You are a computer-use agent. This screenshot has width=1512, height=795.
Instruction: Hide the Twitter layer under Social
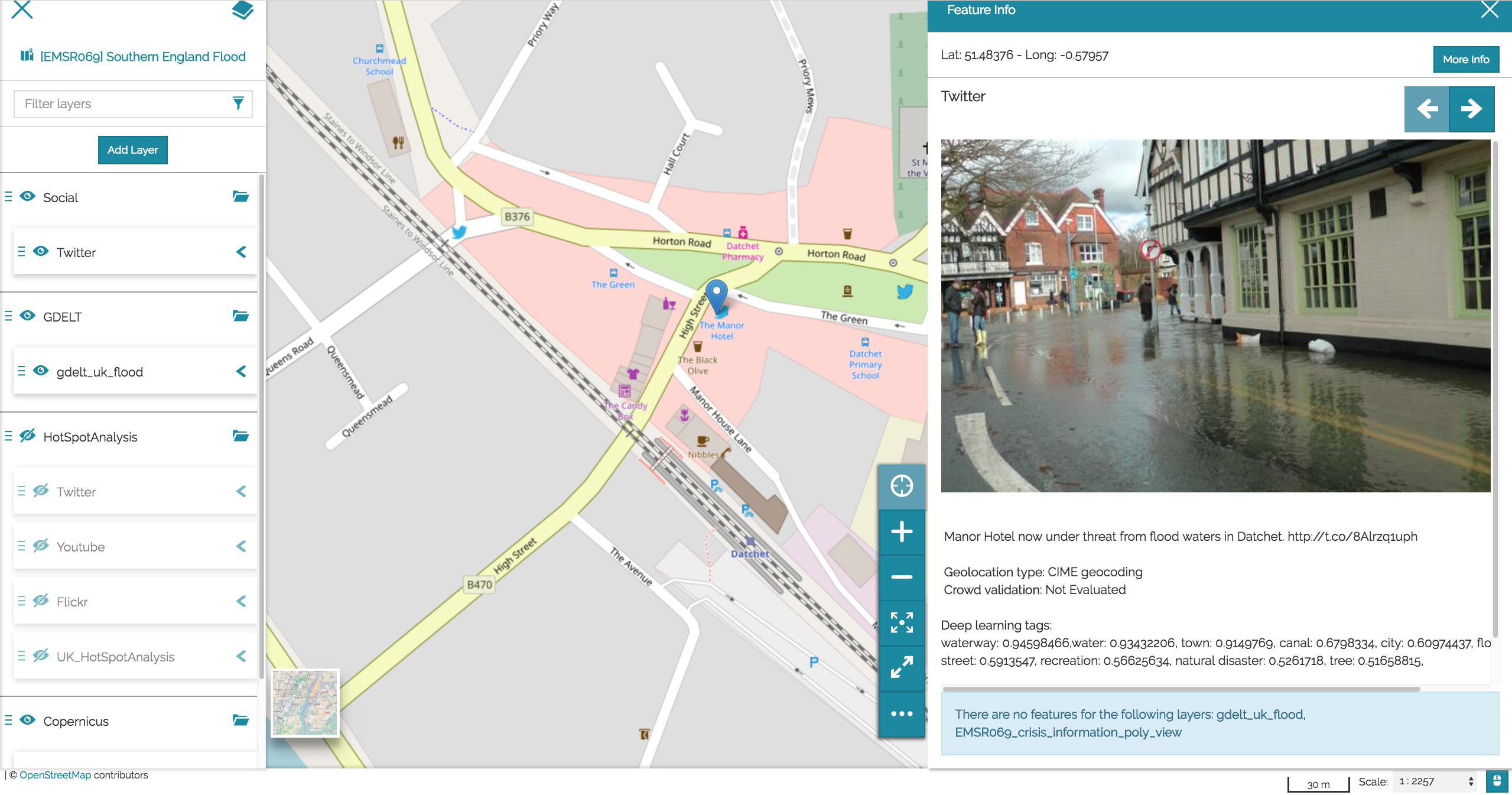tap(41, 251)
